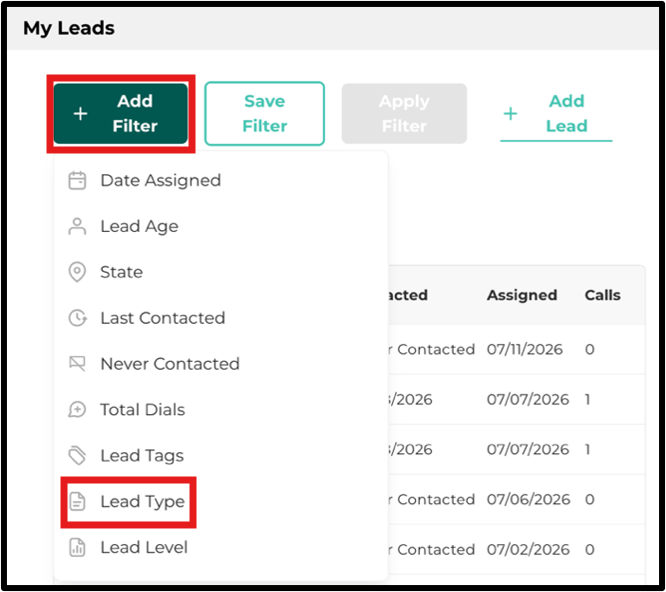Screen dimensions: 666x592
Task: Click the chat-plus icon beside Total Dials
Action: pos(77,410)
